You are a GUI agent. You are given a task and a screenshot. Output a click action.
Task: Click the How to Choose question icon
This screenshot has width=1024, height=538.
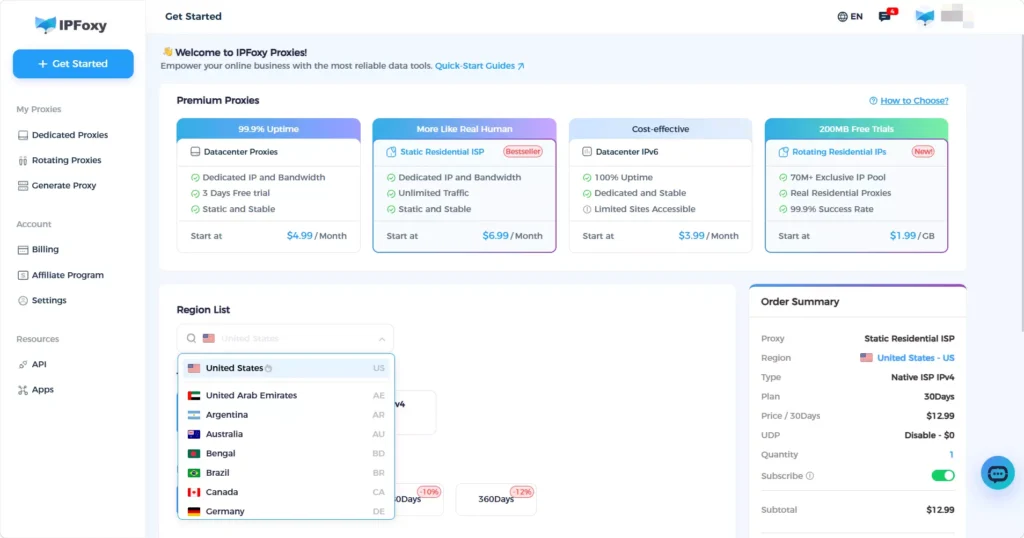point(873,101)
